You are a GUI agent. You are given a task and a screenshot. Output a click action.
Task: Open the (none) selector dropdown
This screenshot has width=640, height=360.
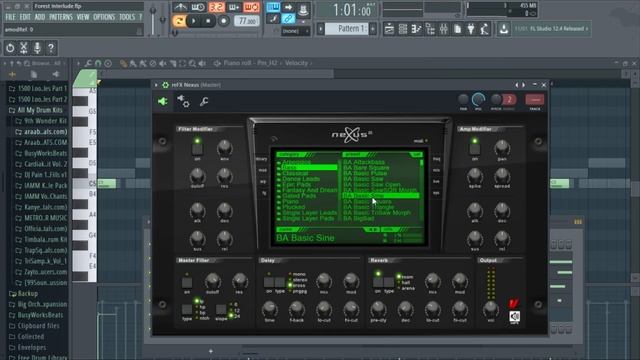[296, 31]
